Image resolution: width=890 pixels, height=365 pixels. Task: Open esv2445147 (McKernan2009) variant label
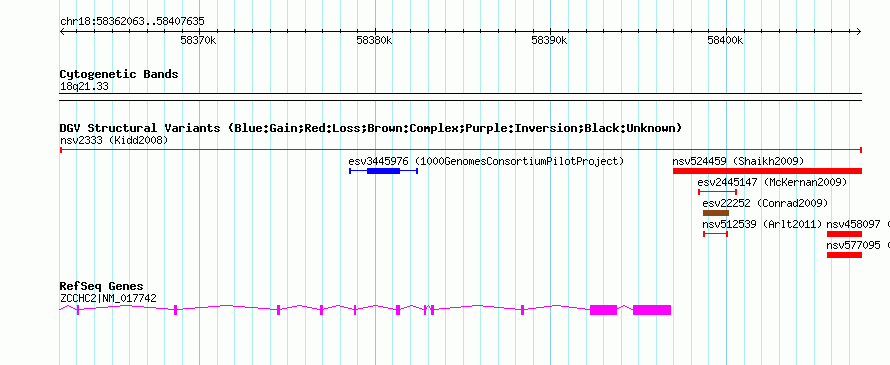[772, 182]
